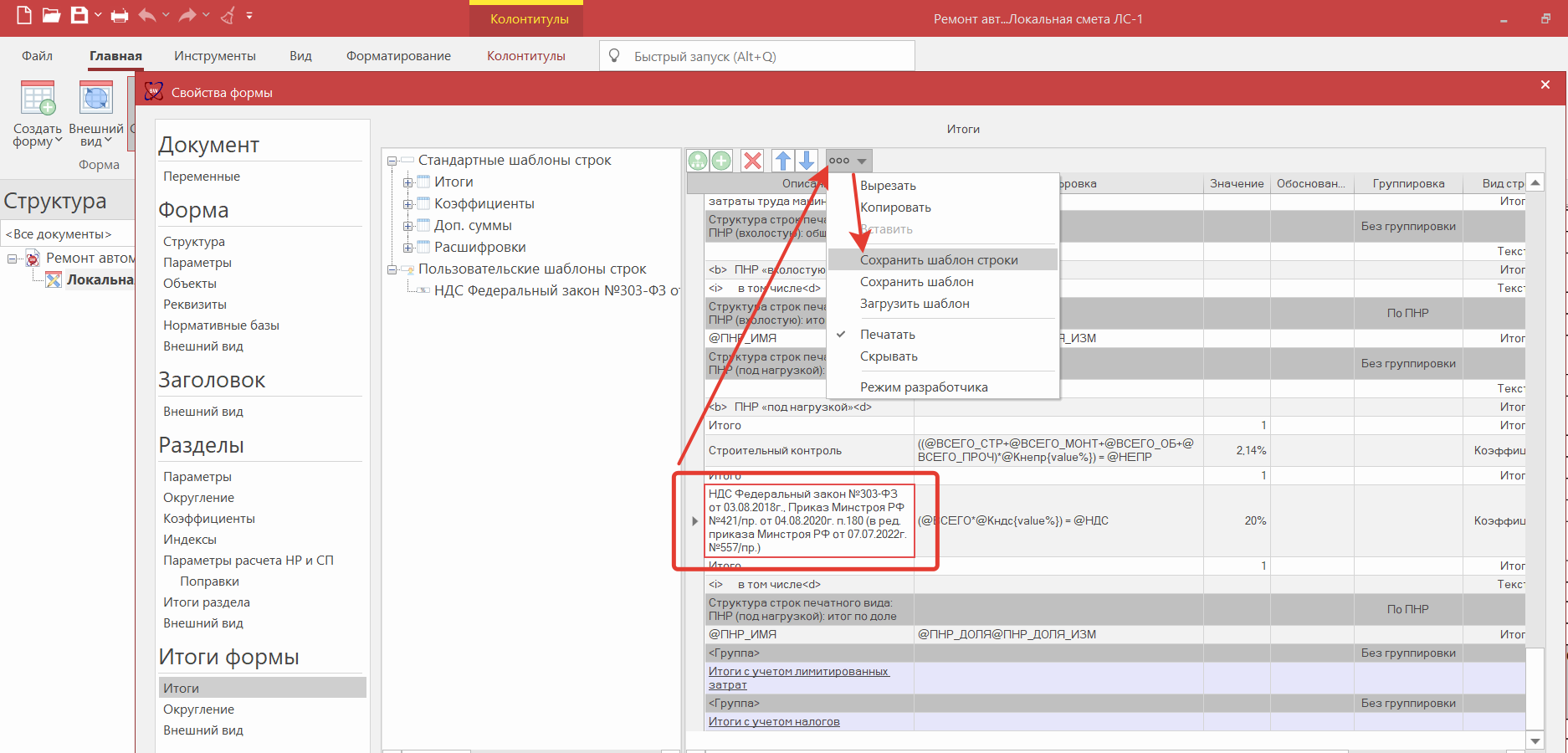The image size is (1568, 753).
Task: Expand the Расшифровки template node
Action: (x=407, y=248)
